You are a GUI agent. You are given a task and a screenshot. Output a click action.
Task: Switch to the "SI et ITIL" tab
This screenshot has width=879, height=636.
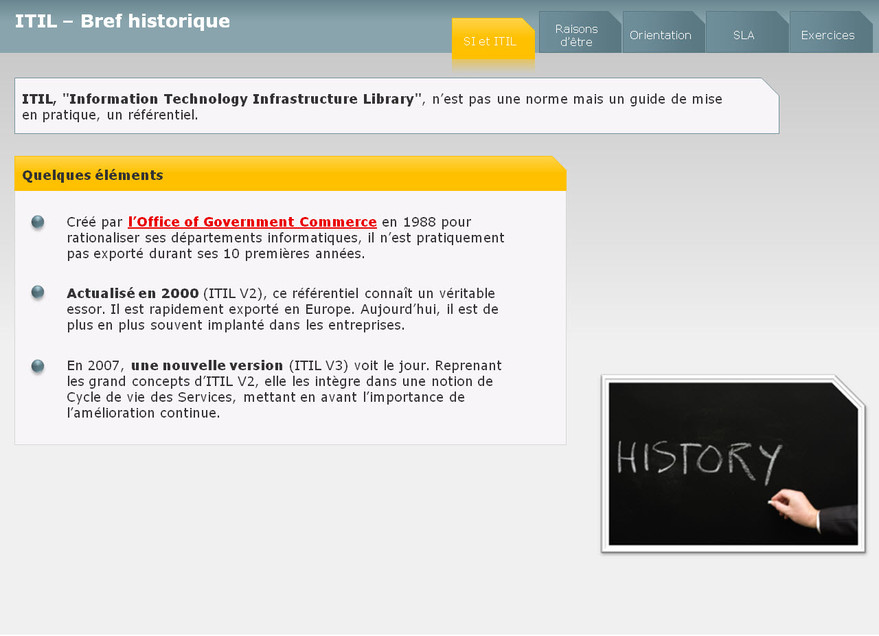[x=490, y=41]
